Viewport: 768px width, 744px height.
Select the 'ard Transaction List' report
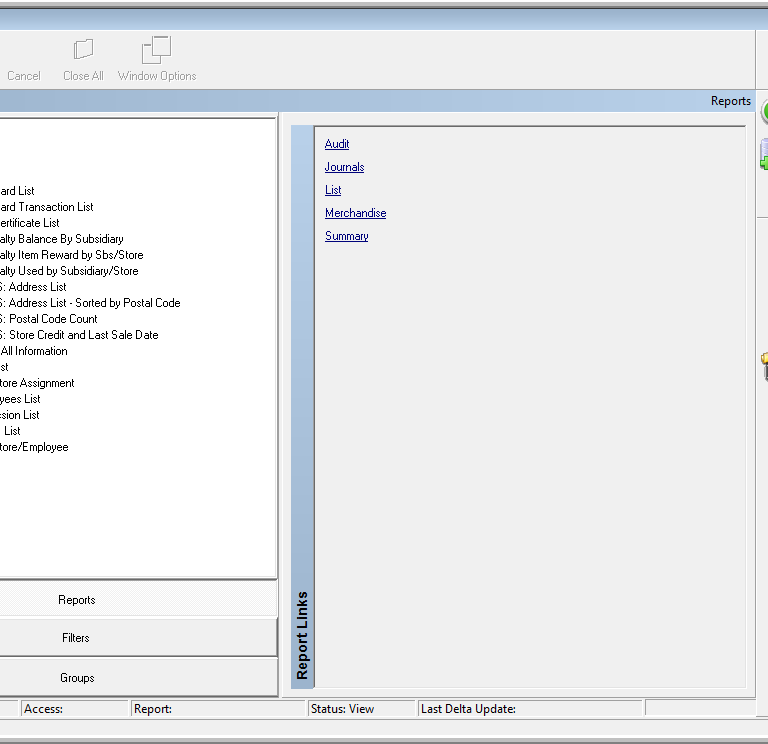coord(47,207)
